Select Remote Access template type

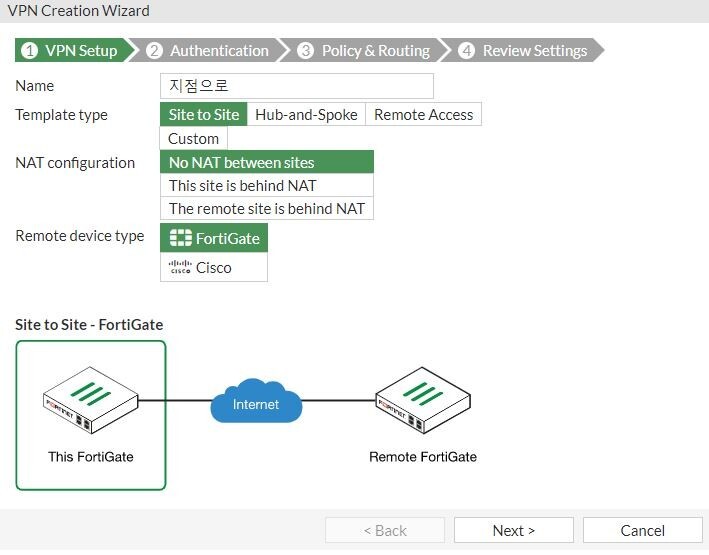(x=423, y=114)
